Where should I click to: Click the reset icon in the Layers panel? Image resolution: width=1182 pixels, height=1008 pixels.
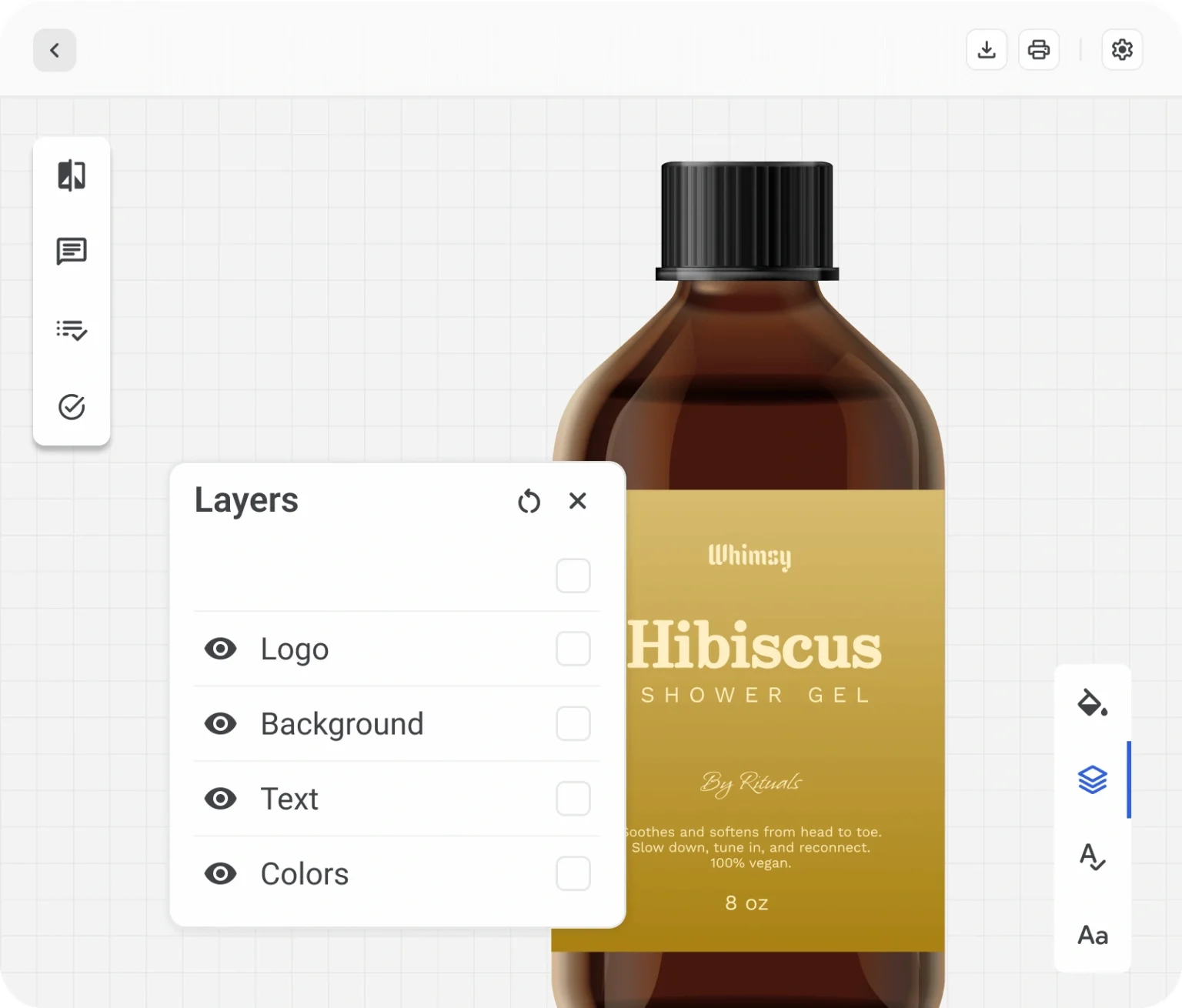point(529,500)
